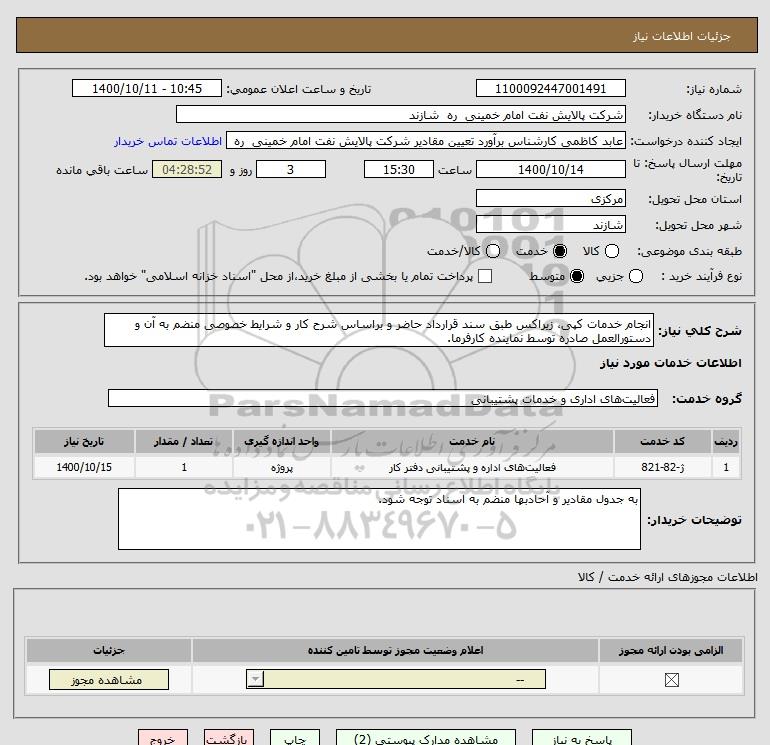Click the مشاهده مجوز button

109,680
